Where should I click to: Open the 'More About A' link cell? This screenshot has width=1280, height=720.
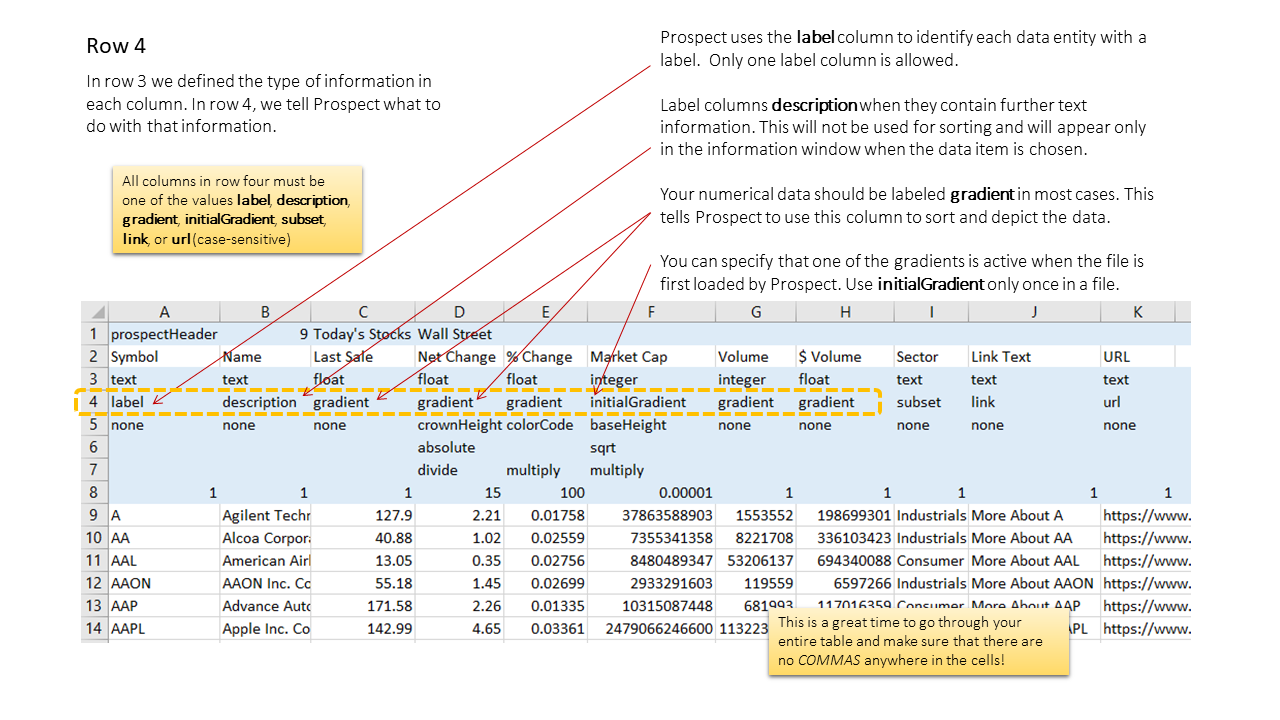1034,516
